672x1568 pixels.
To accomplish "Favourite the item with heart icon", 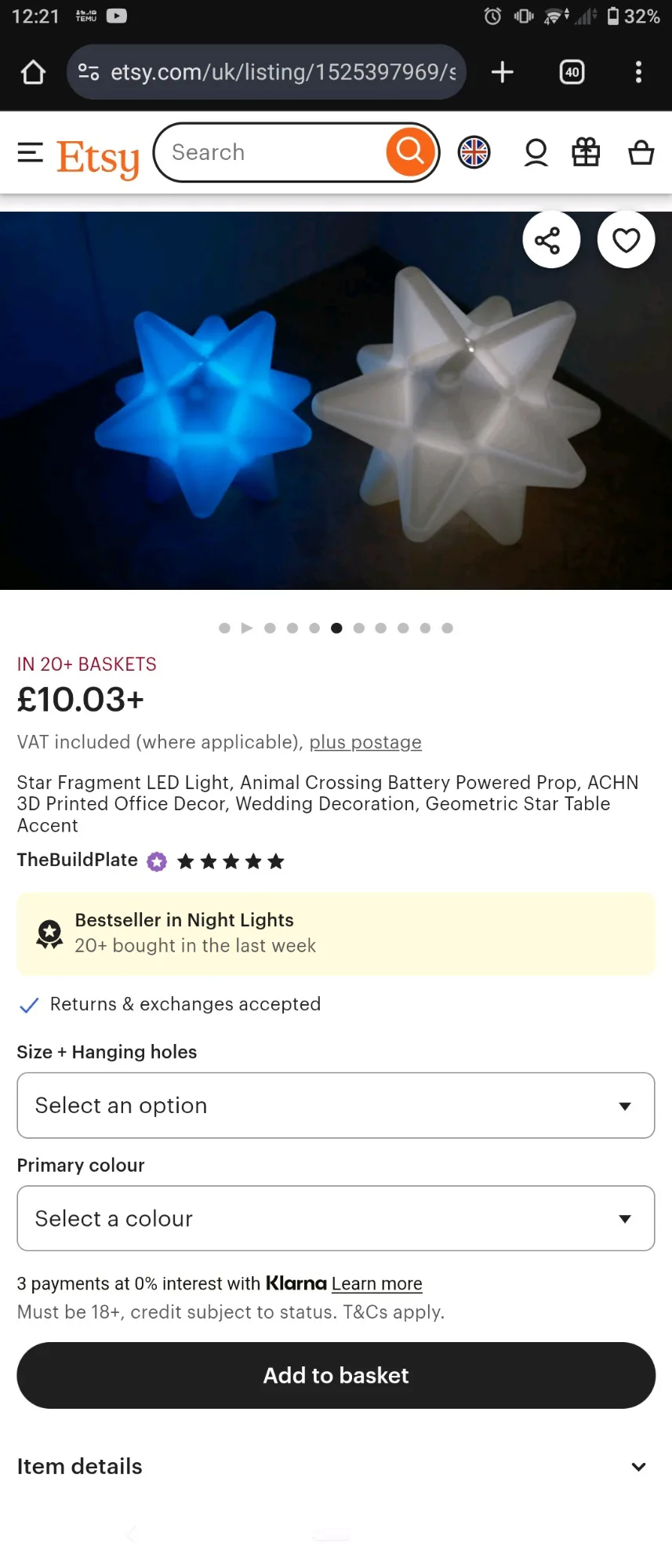I will tap(626, 240).
